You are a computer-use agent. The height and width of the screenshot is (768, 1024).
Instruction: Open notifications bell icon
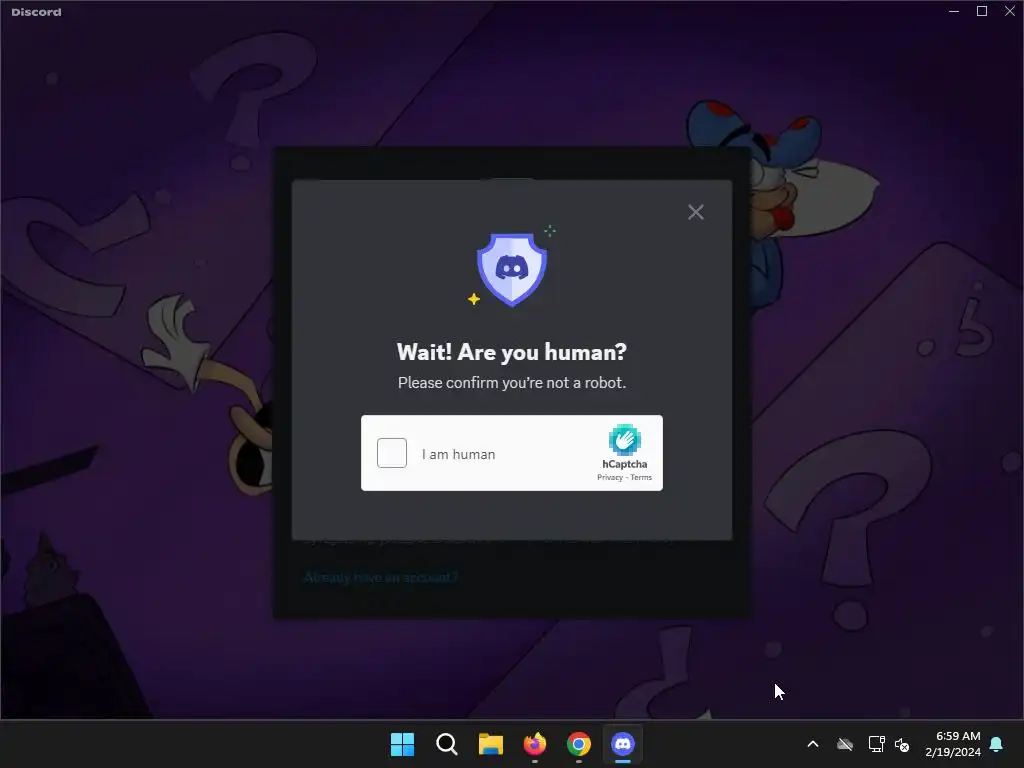point(997,744)
